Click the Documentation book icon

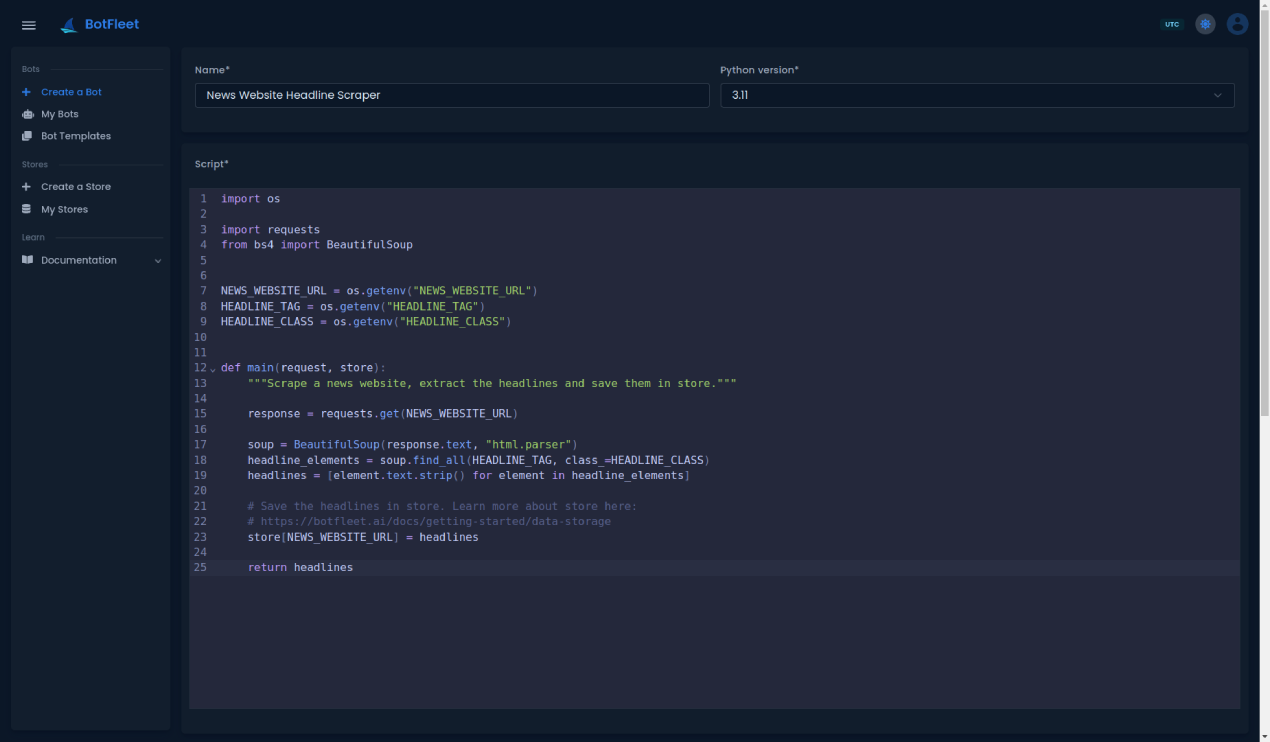click(x=27, y=260)
